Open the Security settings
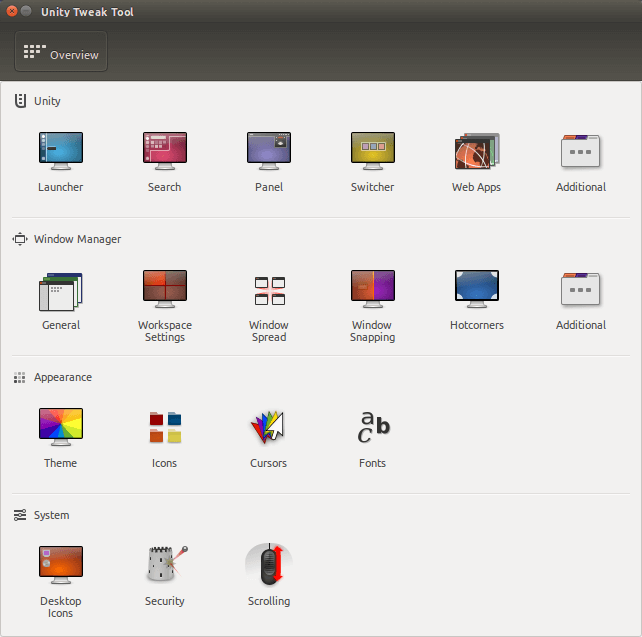This screenshot has height=637, width=642. click(x=167, y=563)
